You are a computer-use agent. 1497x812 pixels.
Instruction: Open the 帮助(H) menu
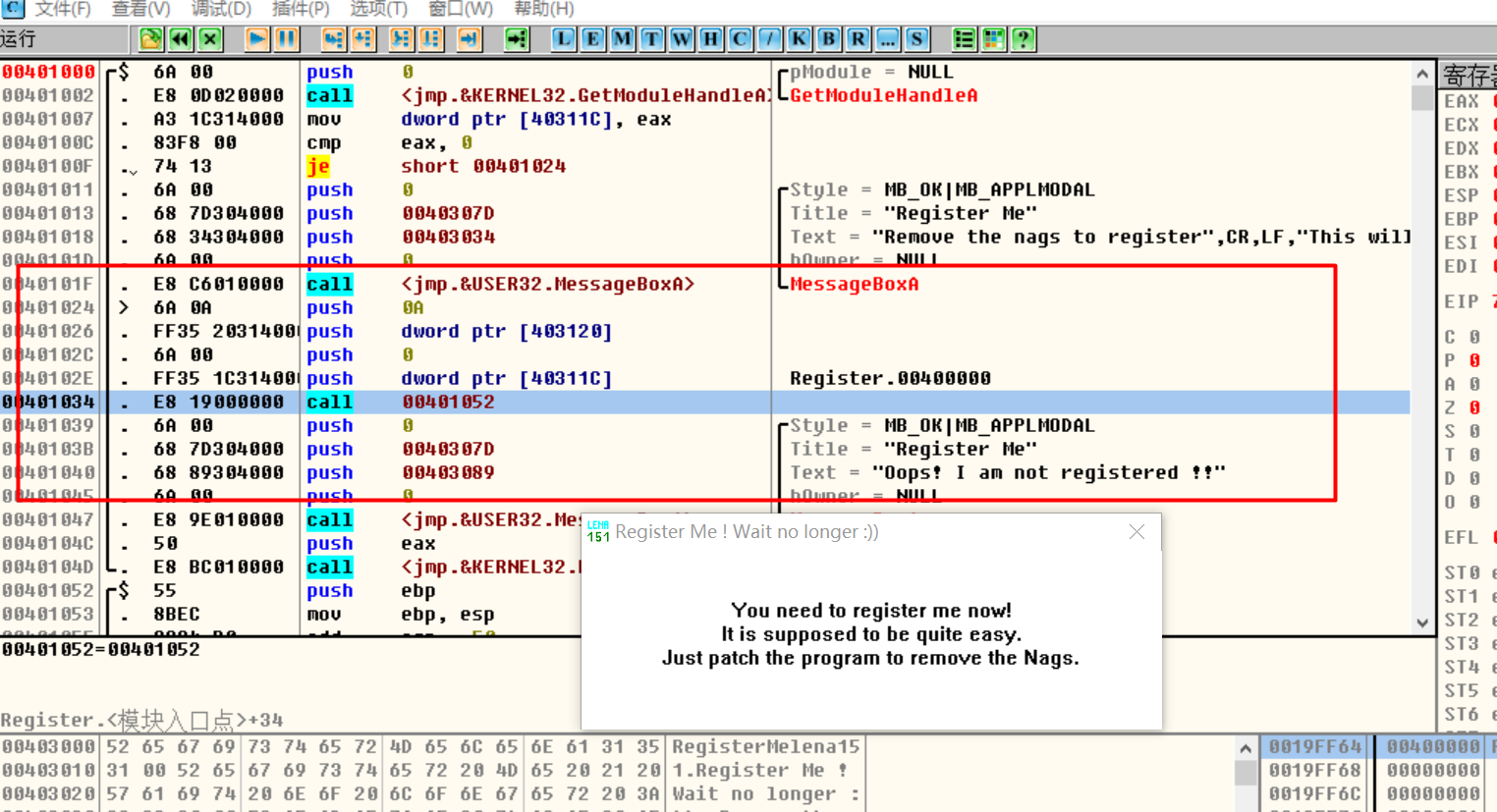pyautogui.click(x=543, y=9)
